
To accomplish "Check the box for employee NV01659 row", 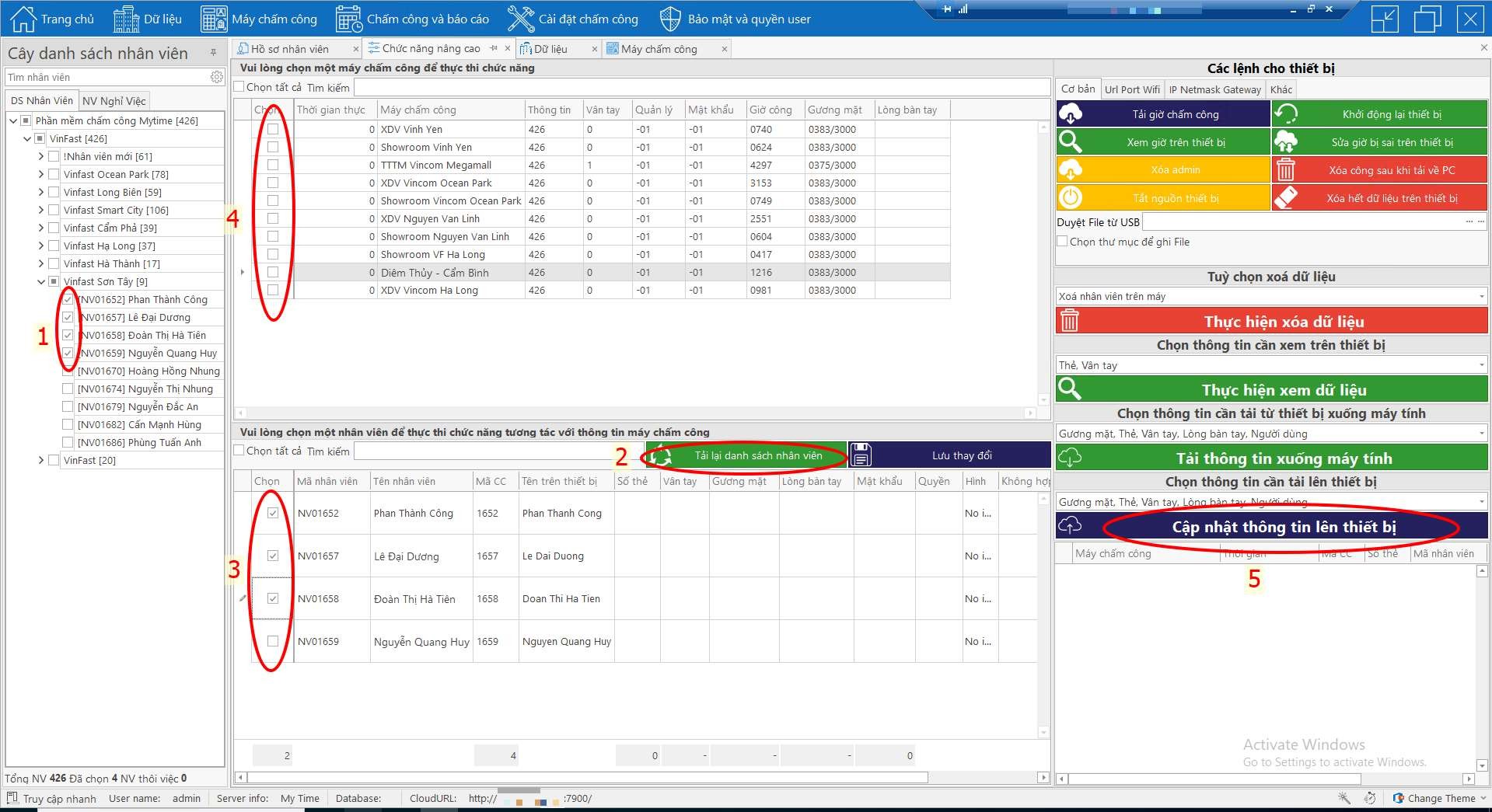I will click(273, 641).
